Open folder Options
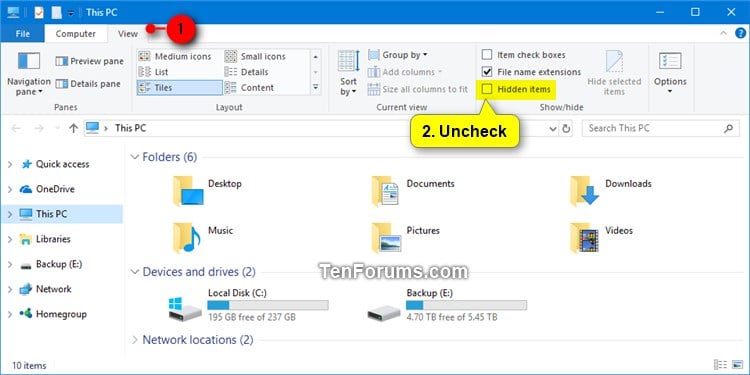 (670, 73)
